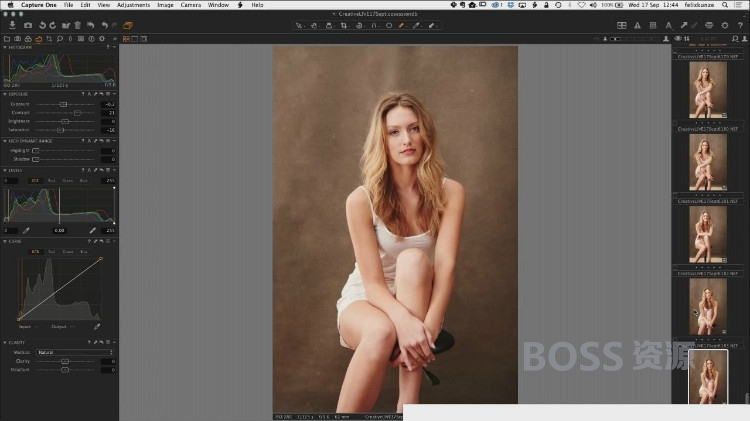Select the color picker eyedropper cursor tool
The image size is (750, 421).
click(417, 25)
